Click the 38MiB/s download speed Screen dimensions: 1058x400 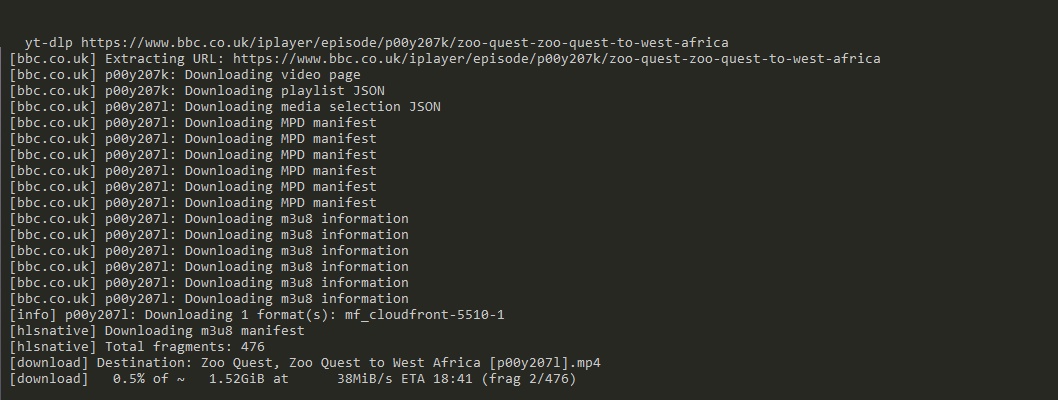pos(368,379)
